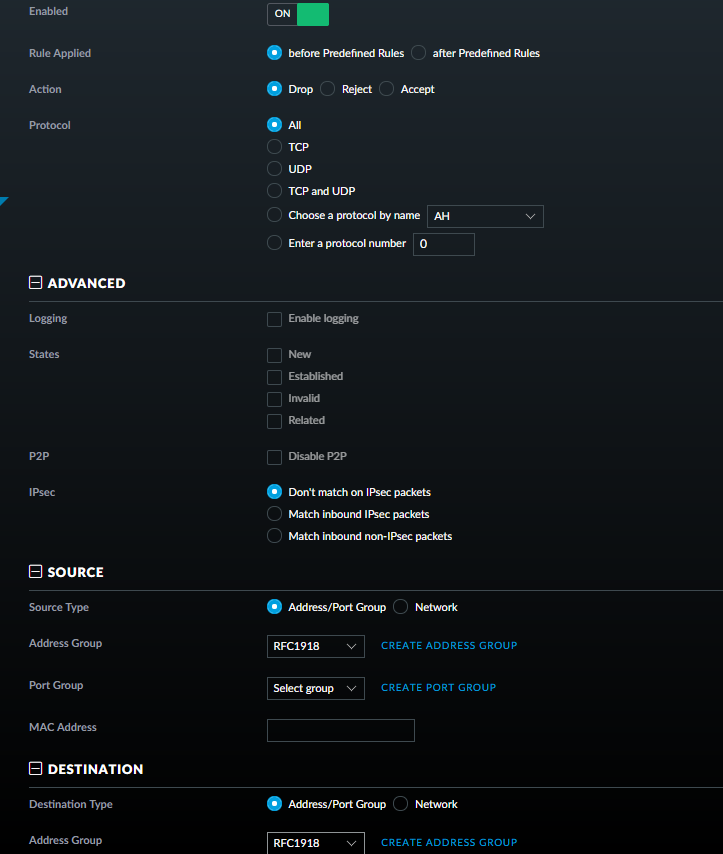Select TCP and UDP protocol

click(x=275, y=191)
